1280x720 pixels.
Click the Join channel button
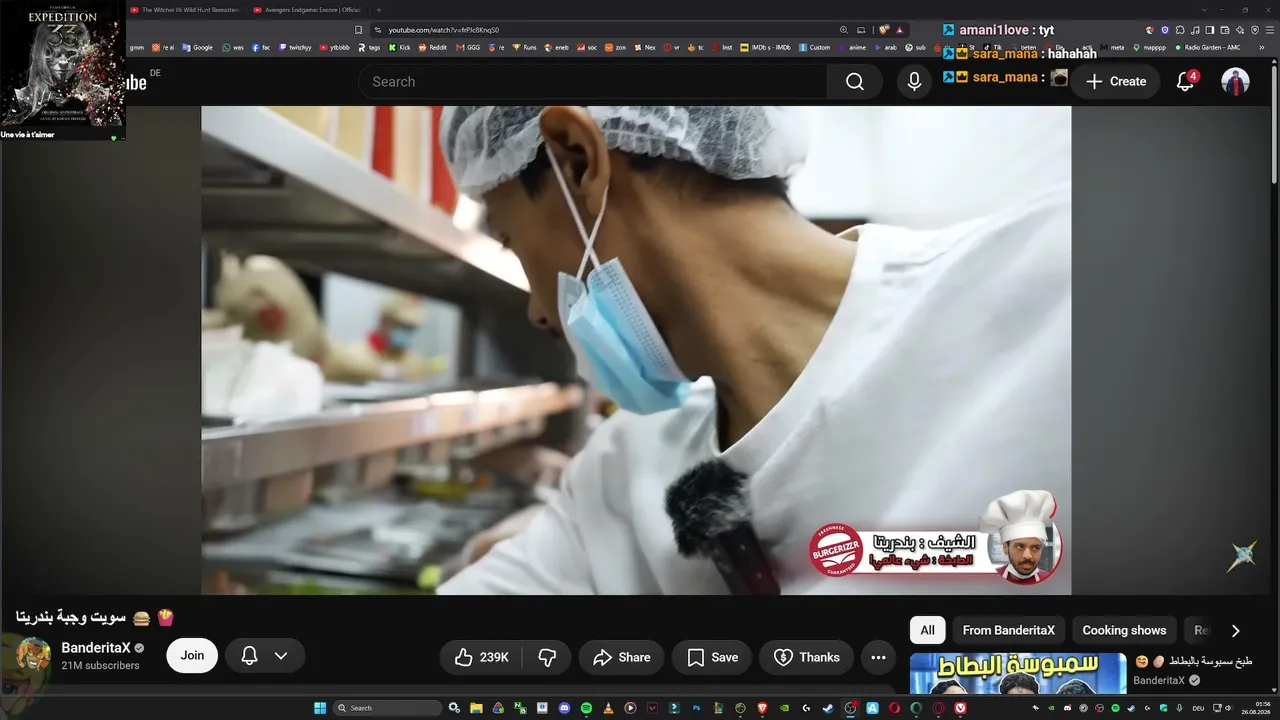click(x=192, y=656)
